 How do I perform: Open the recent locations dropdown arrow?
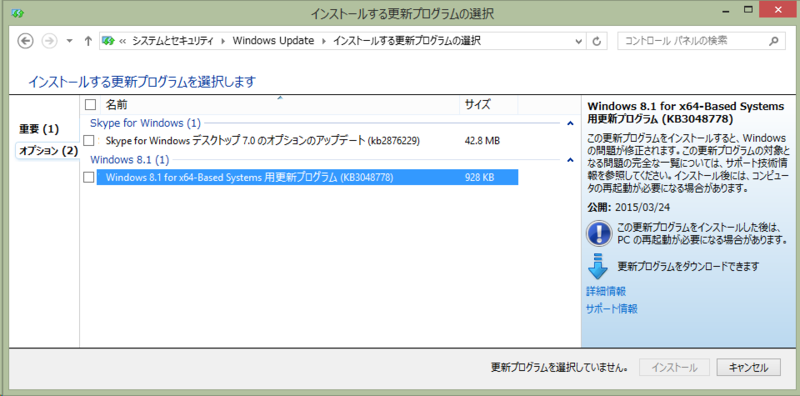pos(69,41)
